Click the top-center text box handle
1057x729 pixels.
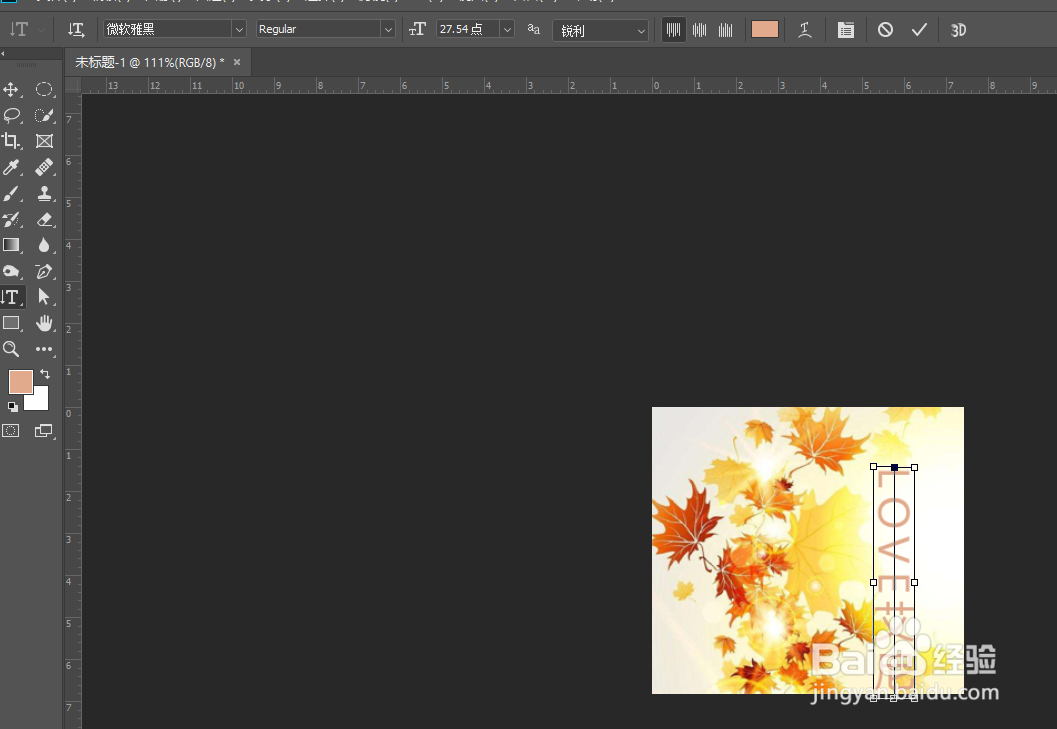pos(894,467)
